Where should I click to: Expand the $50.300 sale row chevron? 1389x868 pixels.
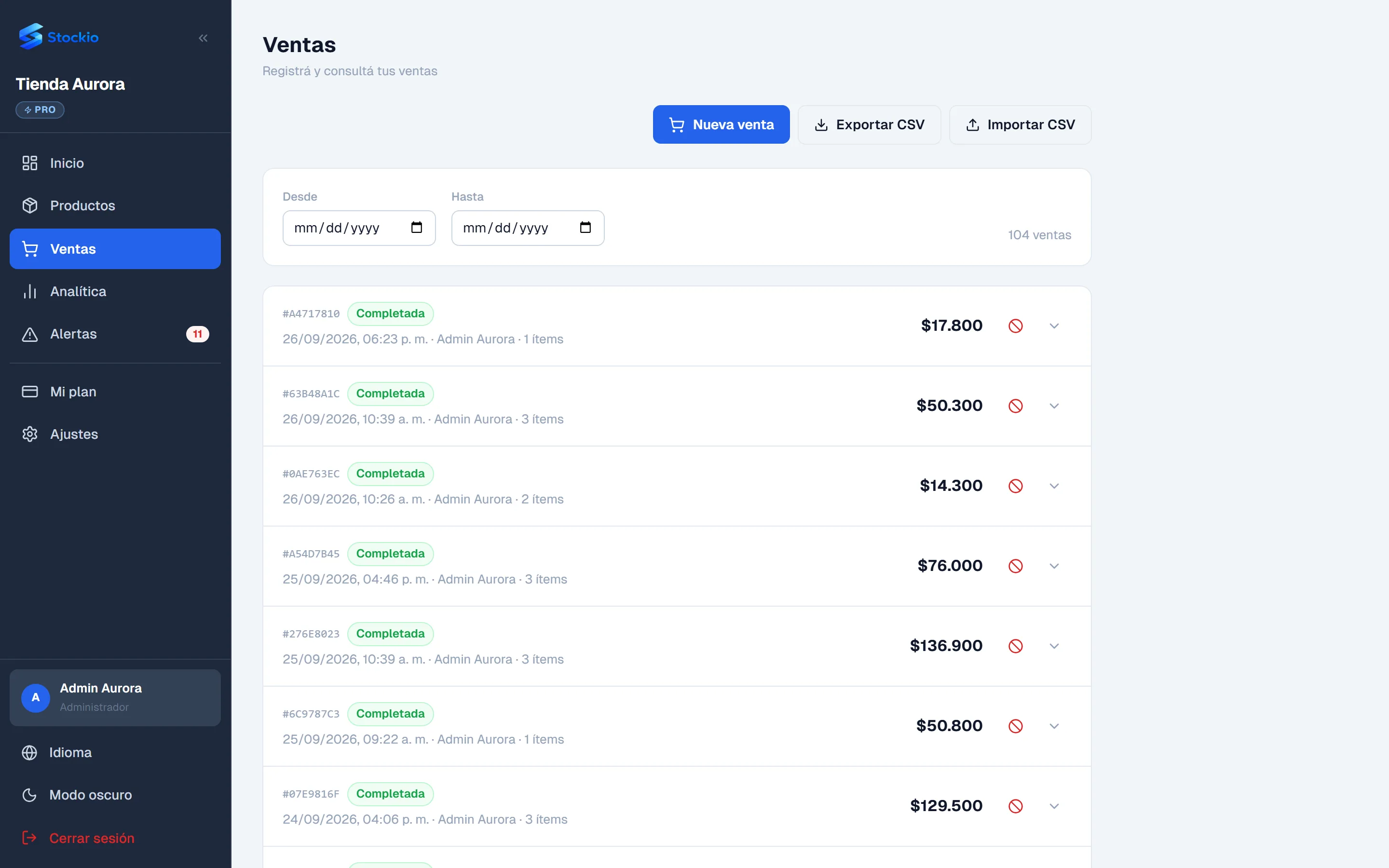coord(1054,406)
